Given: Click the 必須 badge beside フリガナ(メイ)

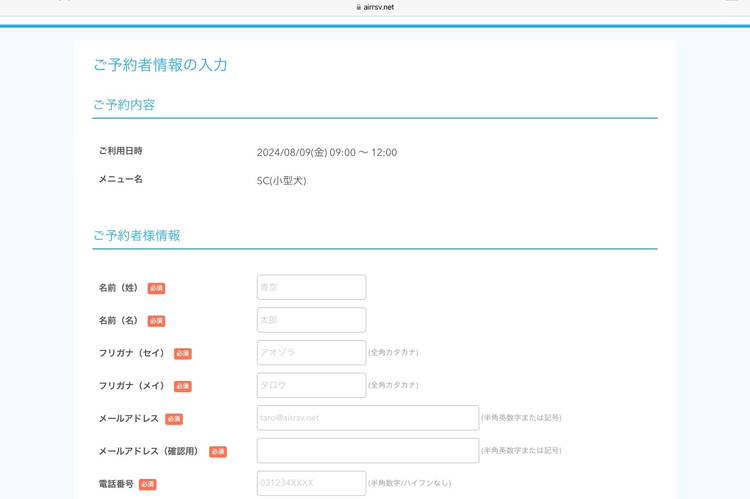Looking at the screenshot, I should pos(182,386).
